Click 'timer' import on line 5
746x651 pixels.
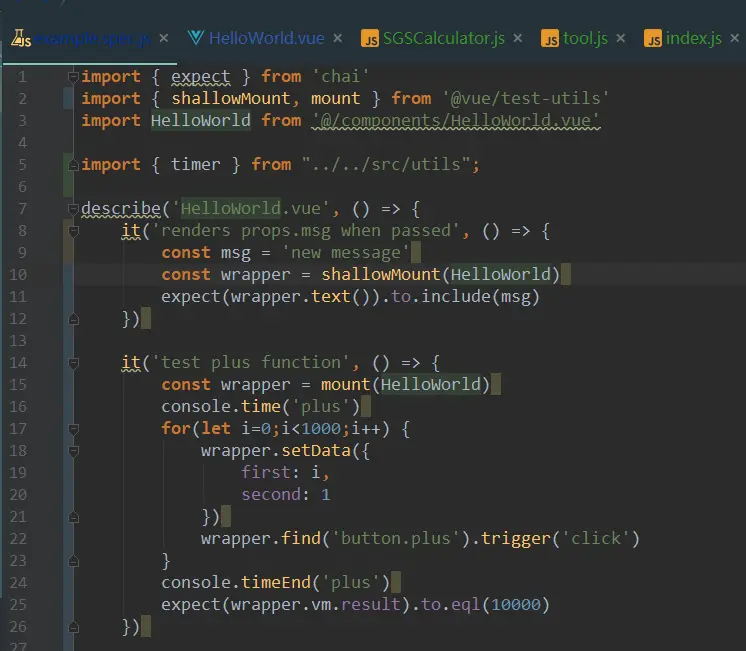[196, 165]
